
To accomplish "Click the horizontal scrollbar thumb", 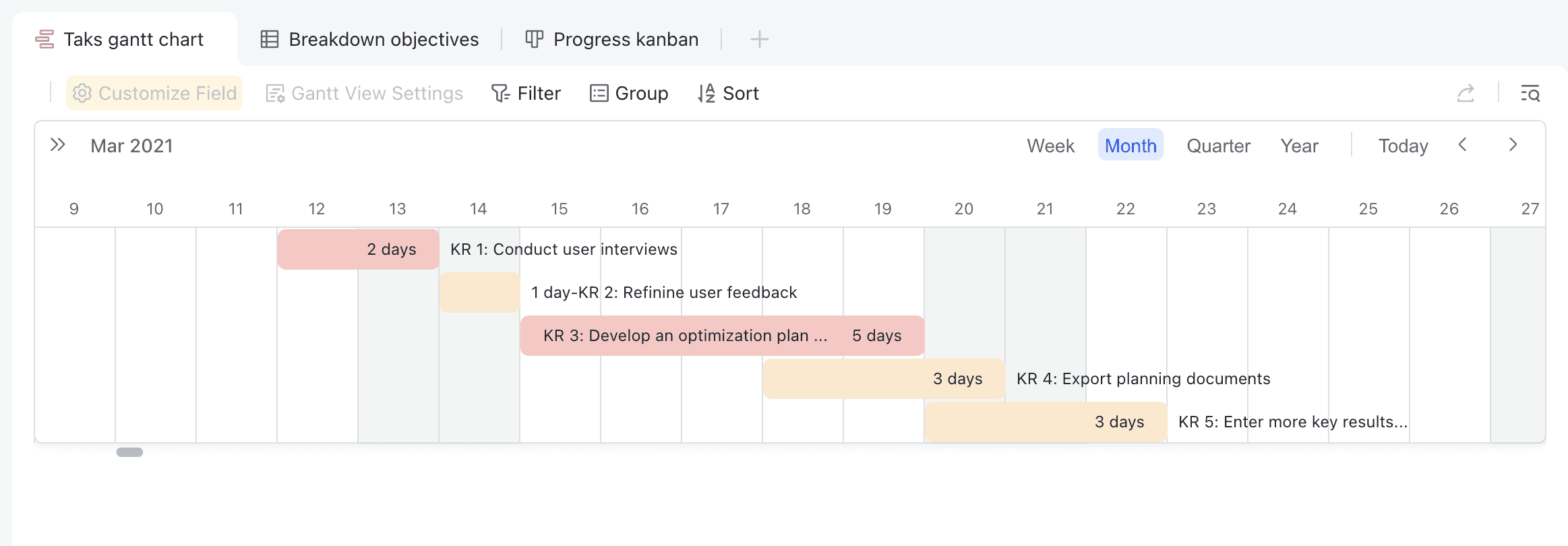I will click(x=129, y=452).
